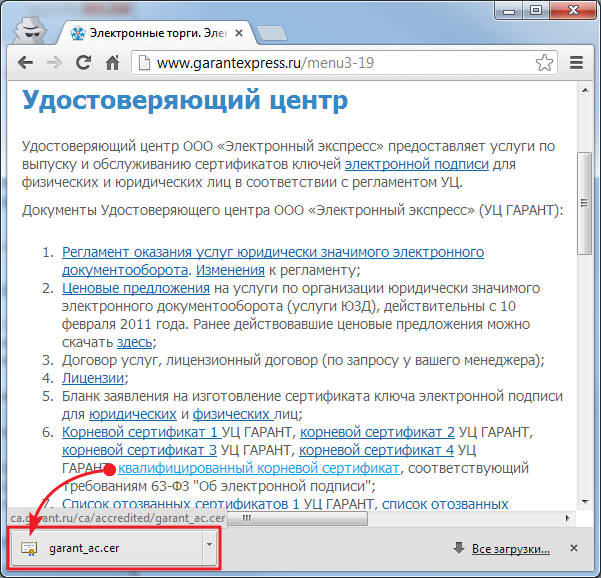Open the физических application form link
The image size is (601, 578).
(233, 414)
